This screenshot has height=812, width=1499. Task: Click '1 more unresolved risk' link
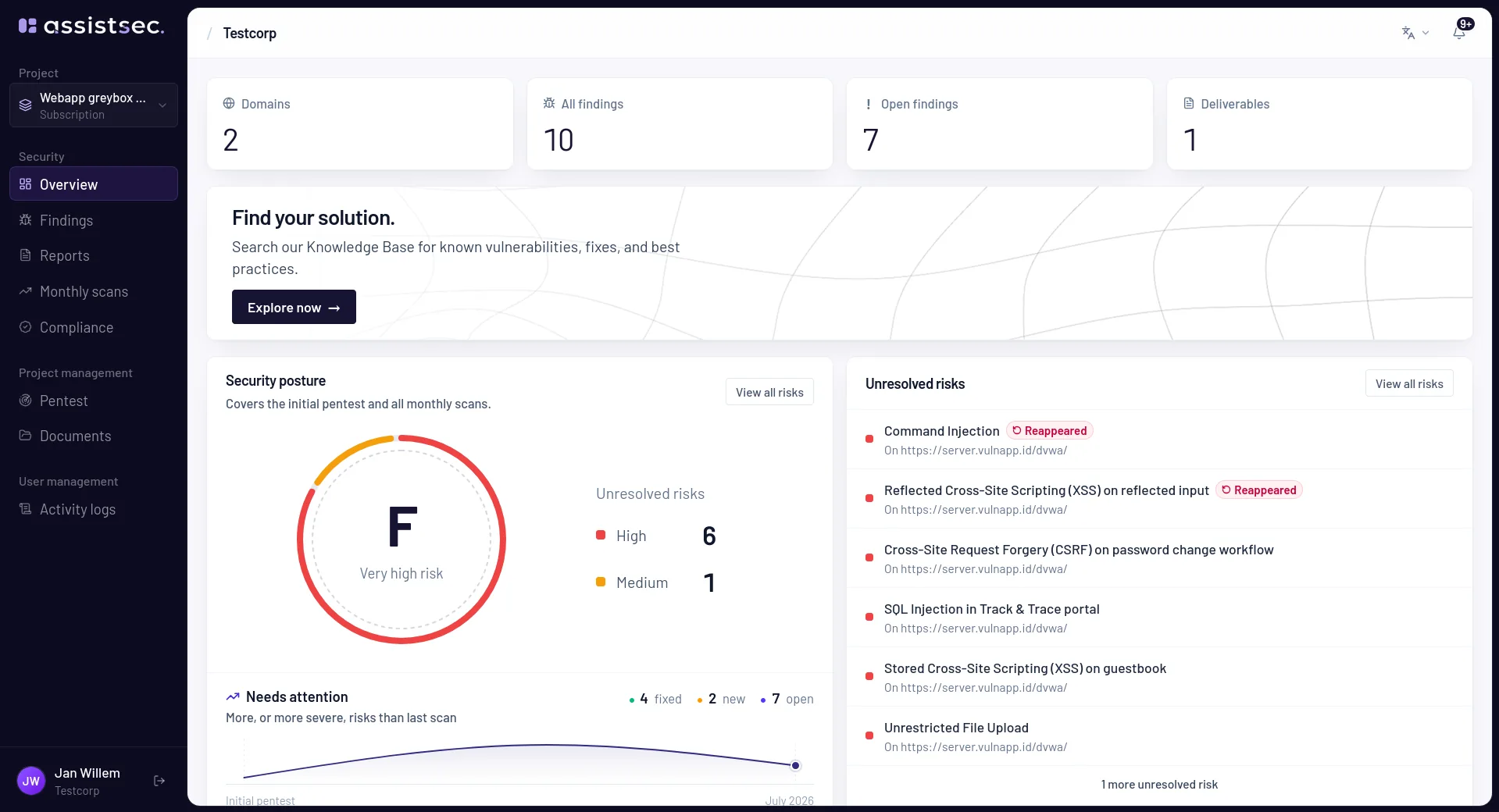coord(1159,784)
